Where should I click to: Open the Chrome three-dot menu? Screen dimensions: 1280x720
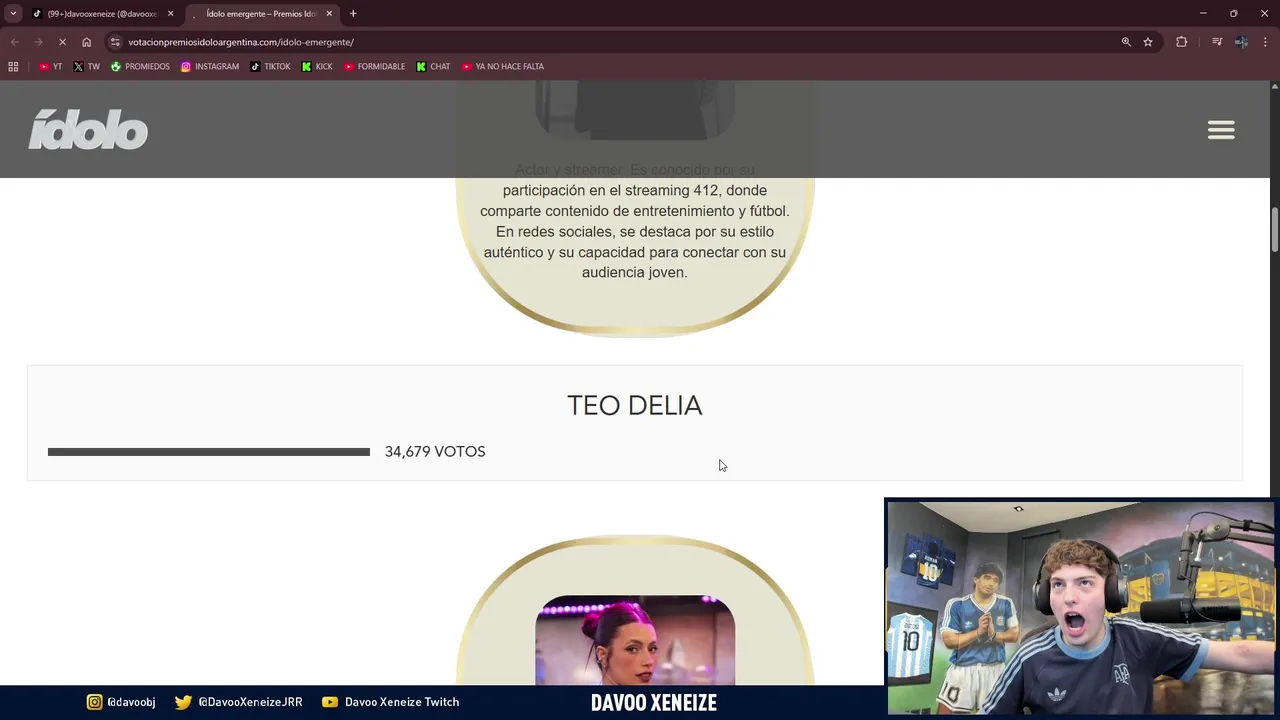click(1266, 42)
